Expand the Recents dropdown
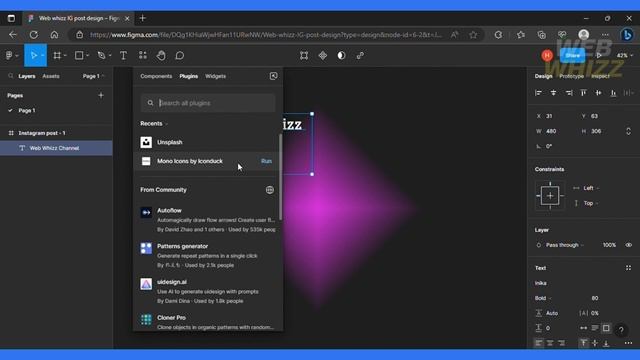640x360 pixels. tap(154, 123)
